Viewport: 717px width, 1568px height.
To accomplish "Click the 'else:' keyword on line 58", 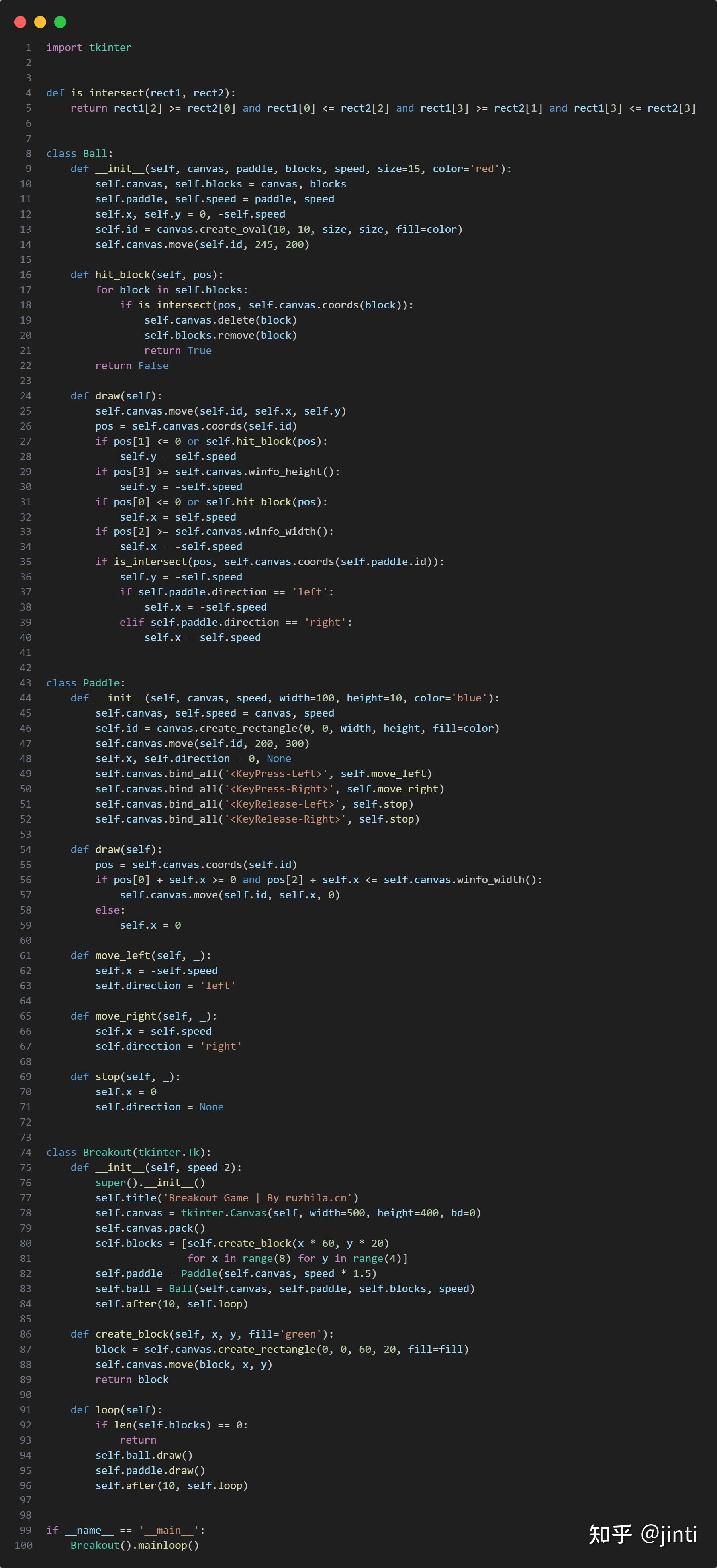I will tap(110, 910).
